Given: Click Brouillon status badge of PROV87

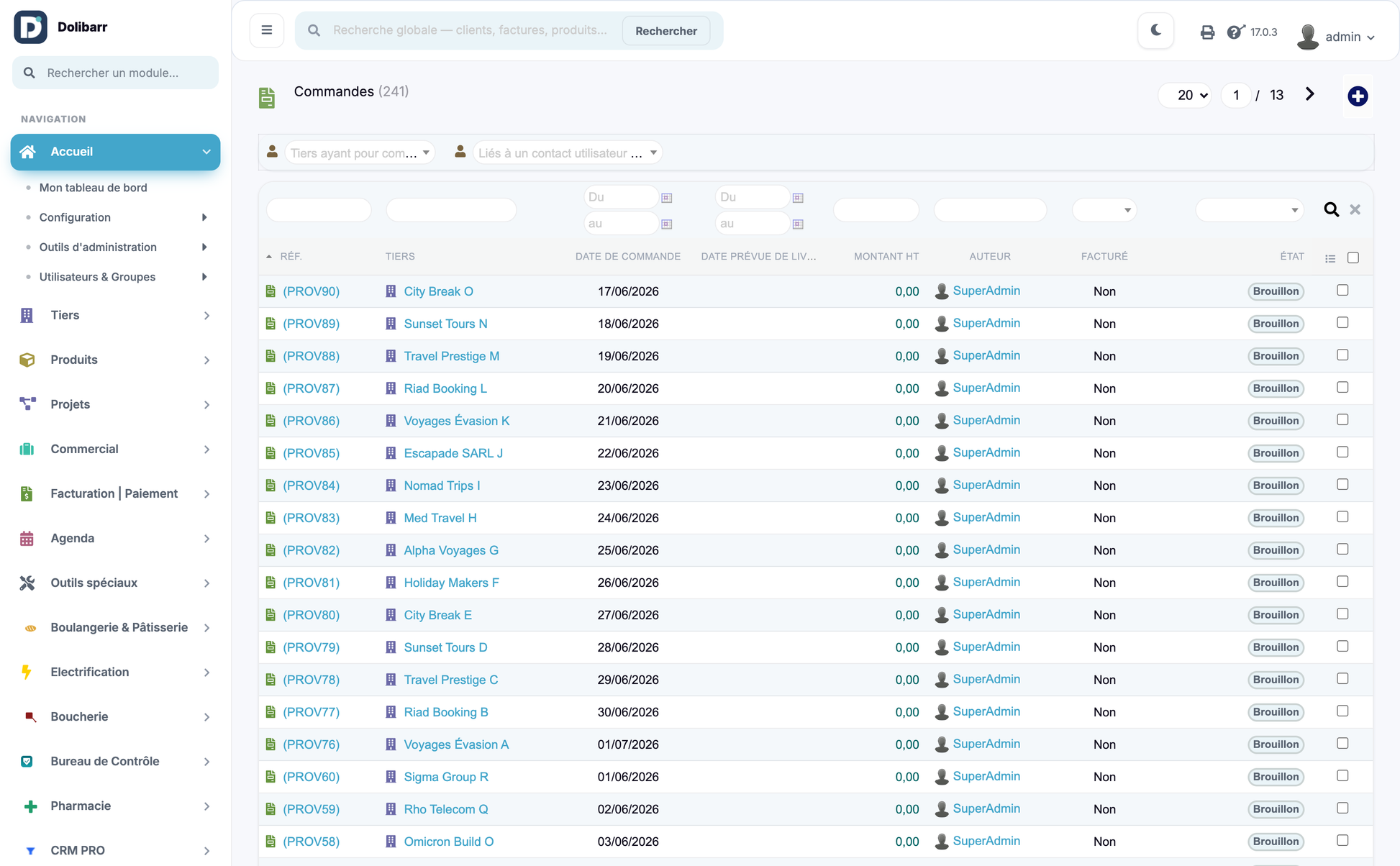Looking at the screenshot, I should tap(1276, 388).
